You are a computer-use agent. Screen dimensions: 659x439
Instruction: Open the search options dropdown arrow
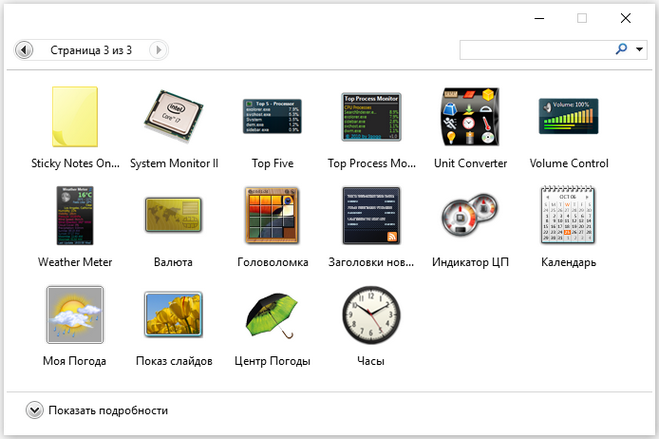(x=639, y=49)
